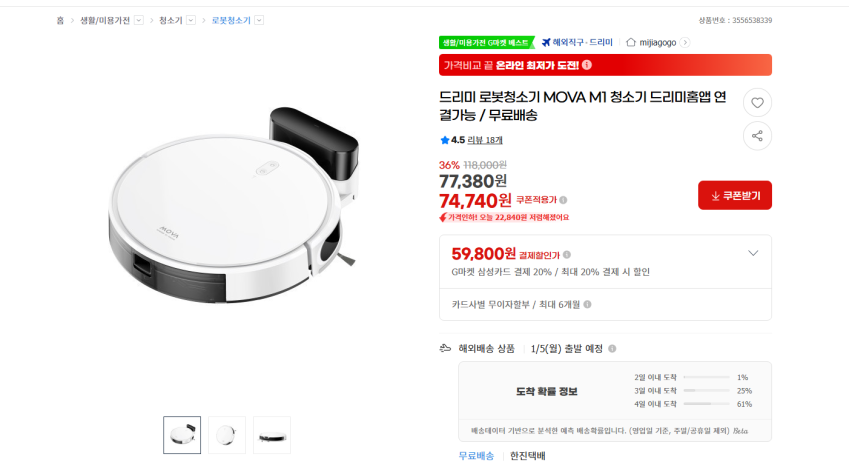The height and width of the screenshot is (468, 849).
Task: Select the side-view product thumbnail
Action: click(x=272, y=435)
